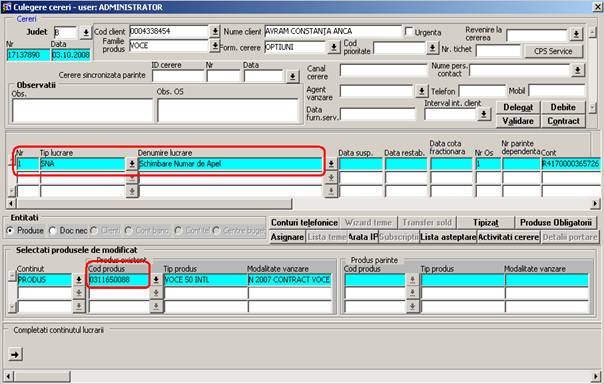Click into the Obs. OS text area
The width and height of the screenshot is (604, 384).
click(228, 111)
